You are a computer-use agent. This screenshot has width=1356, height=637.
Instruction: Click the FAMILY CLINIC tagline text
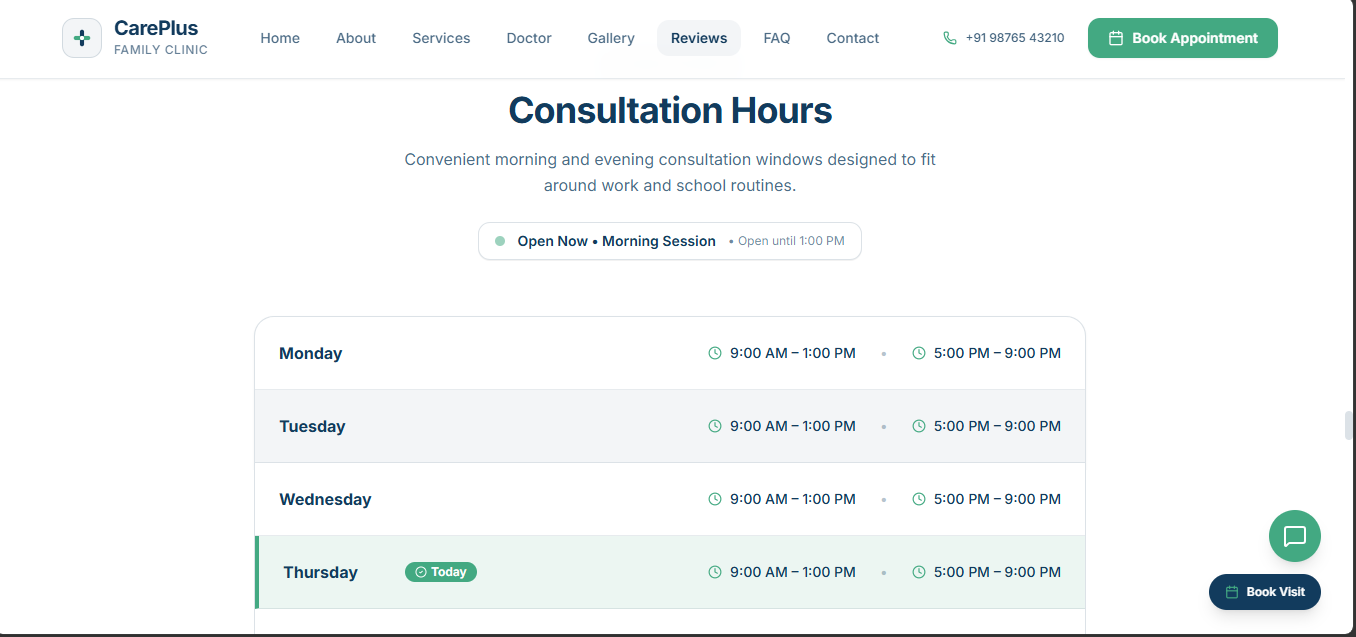coord(161,50)
